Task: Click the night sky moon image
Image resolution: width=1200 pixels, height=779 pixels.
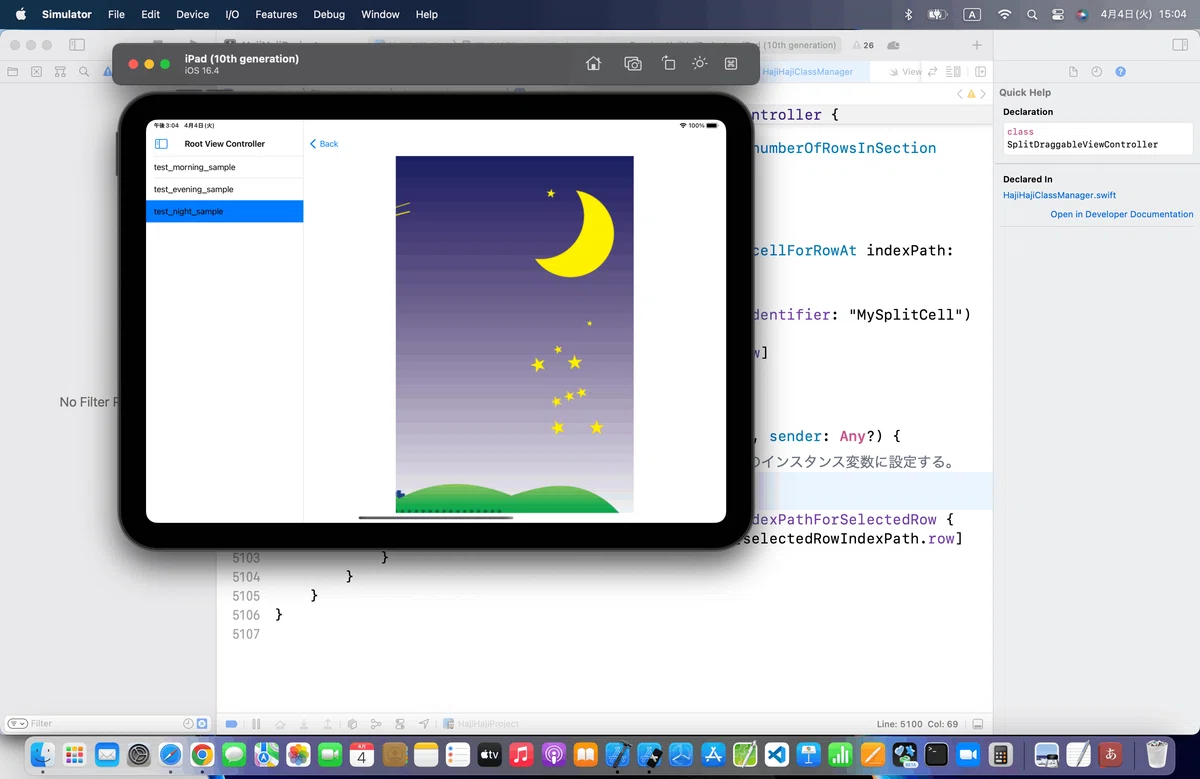Action: click(515, 334)
